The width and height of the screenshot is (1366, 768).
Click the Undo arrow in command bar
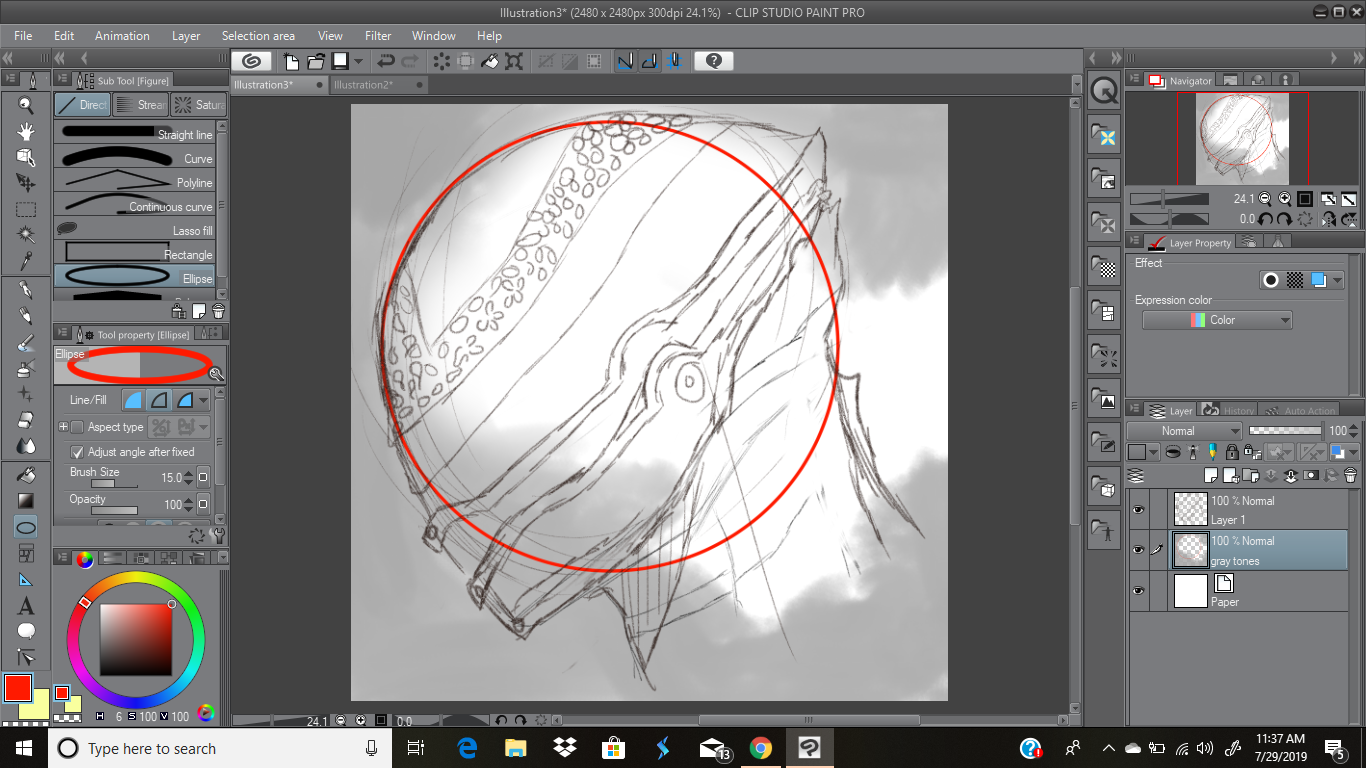pyautogui.click(x=386, y=61)
